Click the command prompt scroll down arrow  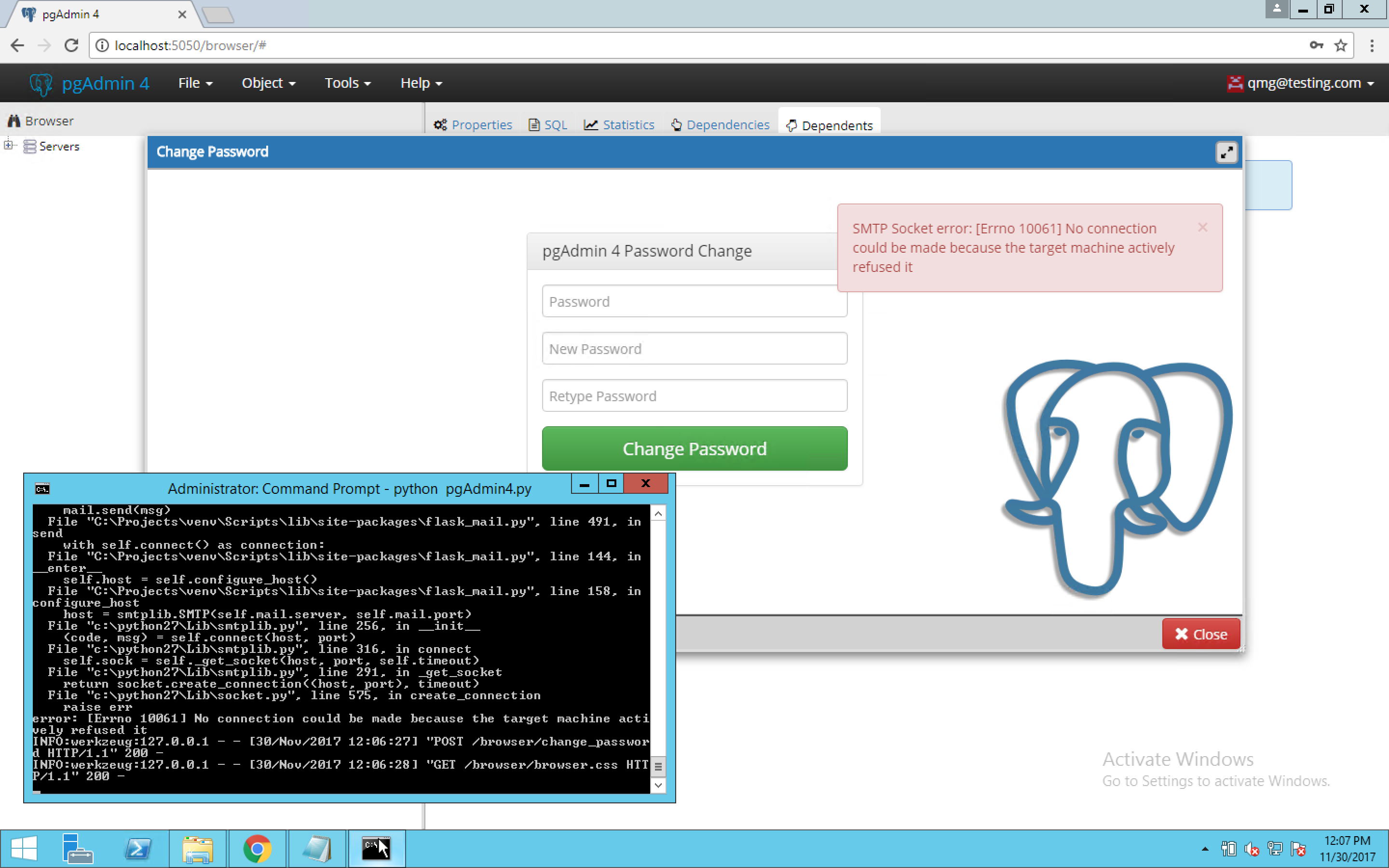(x=658, y=785)
